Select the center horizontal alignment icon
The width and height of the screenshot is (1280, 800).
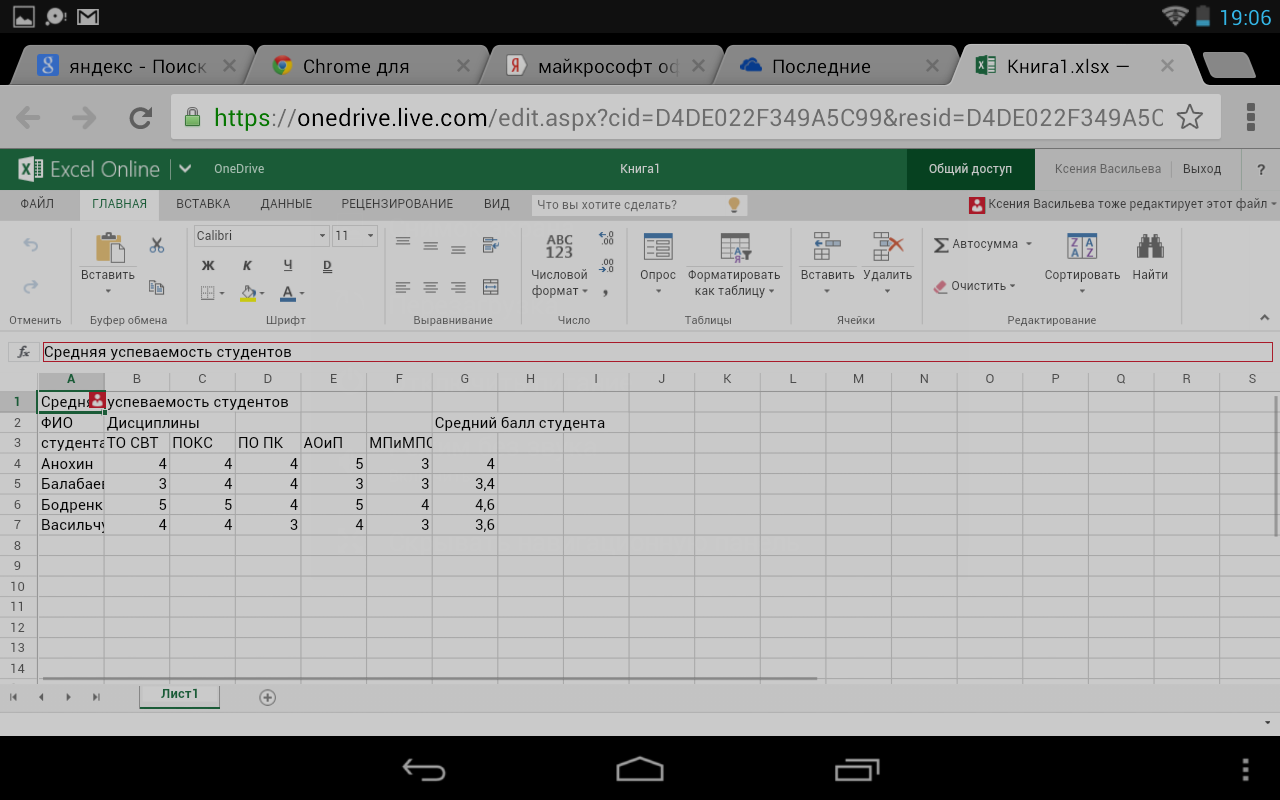431,287
